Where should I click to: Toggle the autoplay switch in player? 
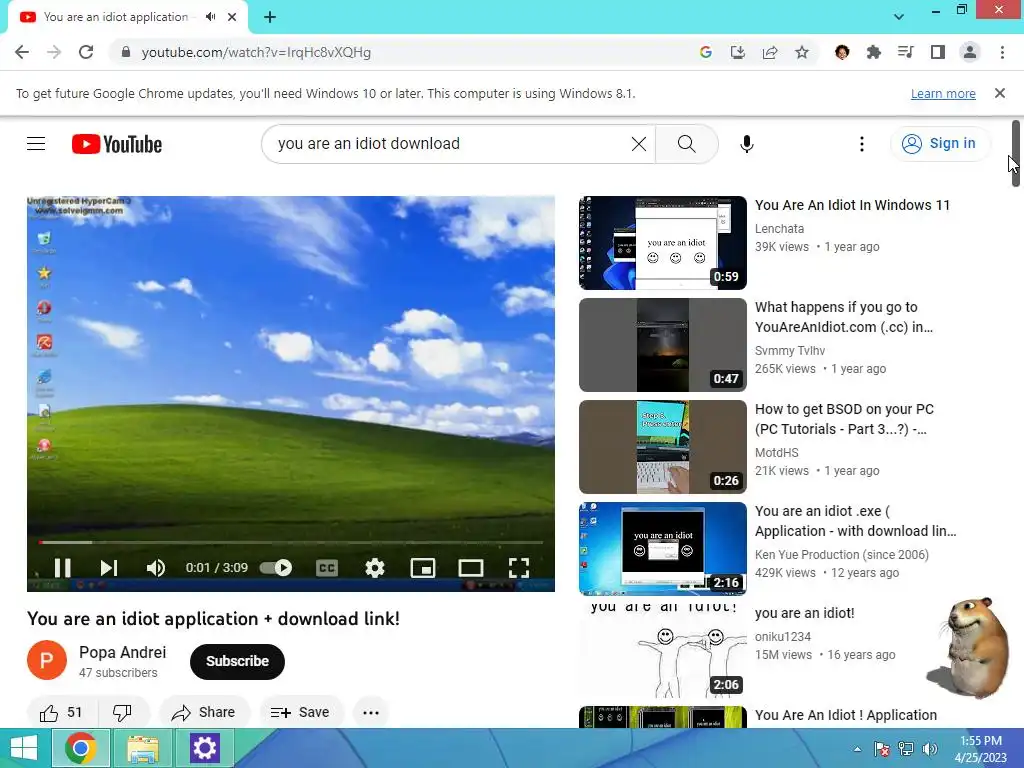(276, 568)
